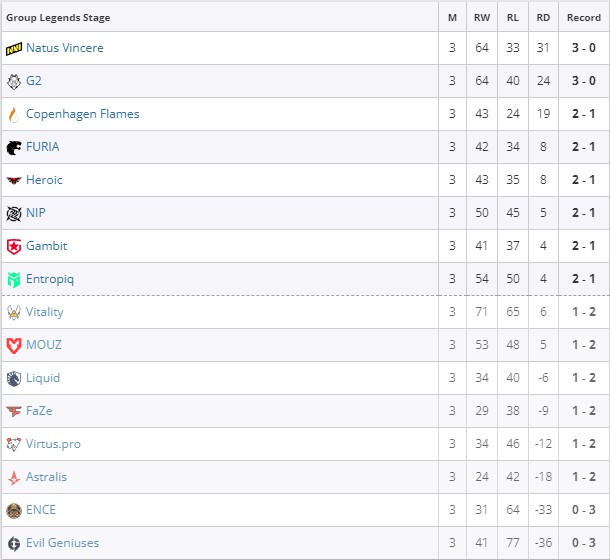Open the Natus Vincere team link

click(x=64, y=48)
